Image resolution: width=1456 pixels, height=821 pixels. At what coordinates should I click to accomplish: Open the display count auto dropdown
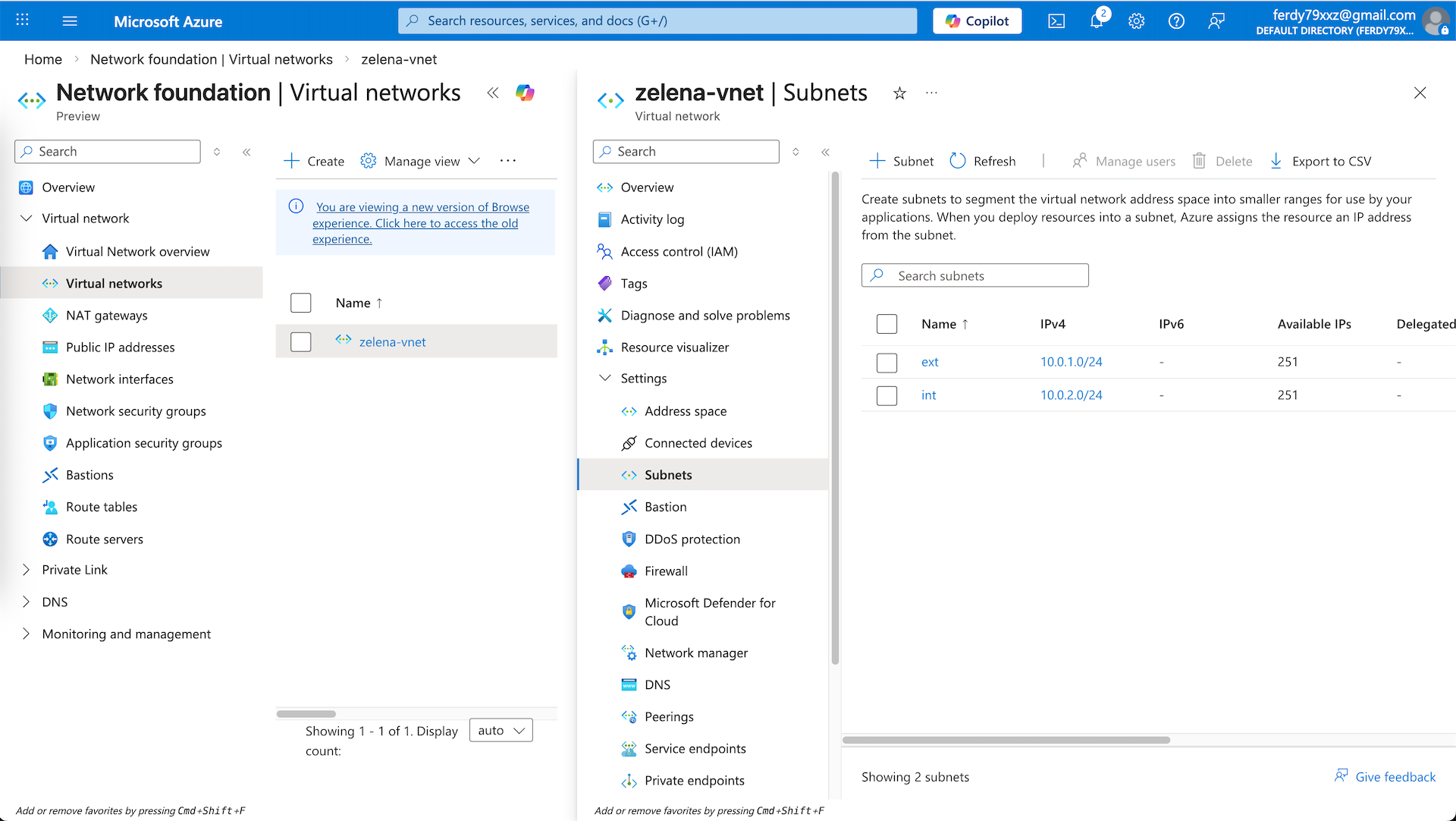click(x=501, y=731)
